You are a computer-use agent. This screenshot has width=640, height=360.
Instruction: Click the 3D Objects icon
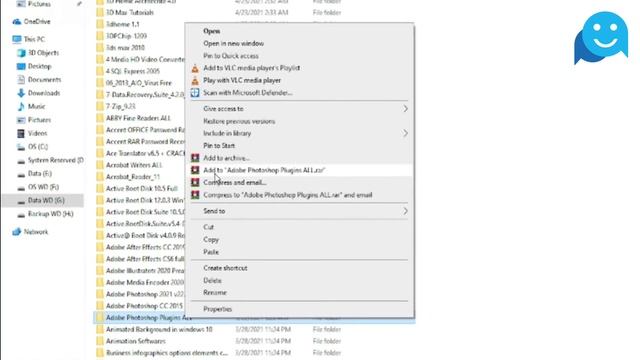[21, 53]
